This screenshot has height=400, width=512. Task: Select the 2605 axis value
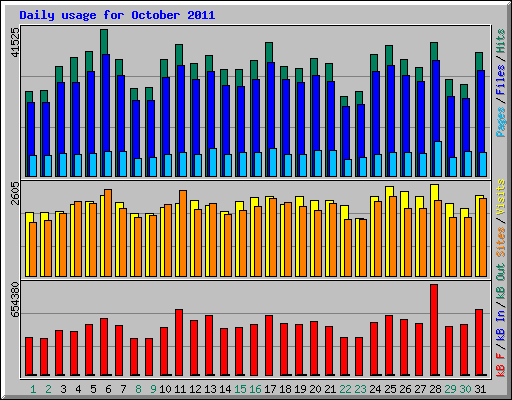(x=15, y=193)
